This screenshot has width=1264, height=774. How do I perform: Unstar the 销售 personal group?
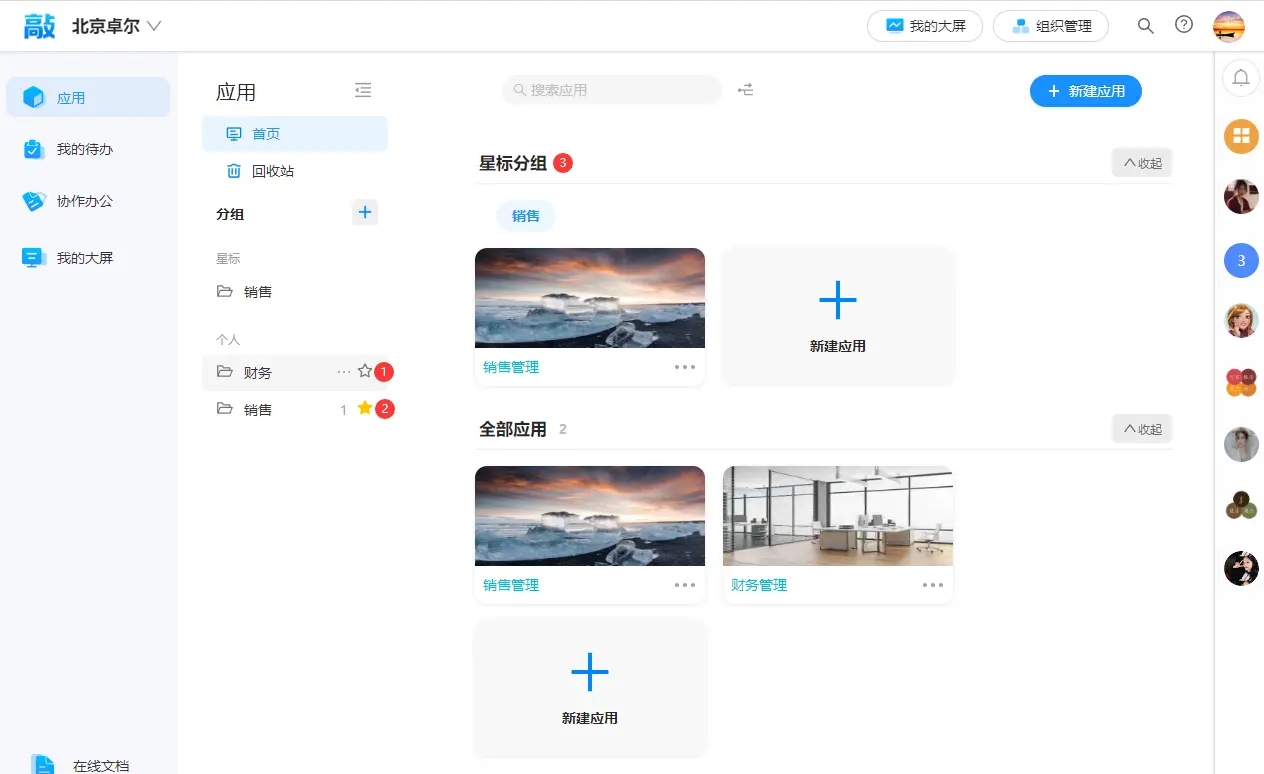(x=365, y=408)
